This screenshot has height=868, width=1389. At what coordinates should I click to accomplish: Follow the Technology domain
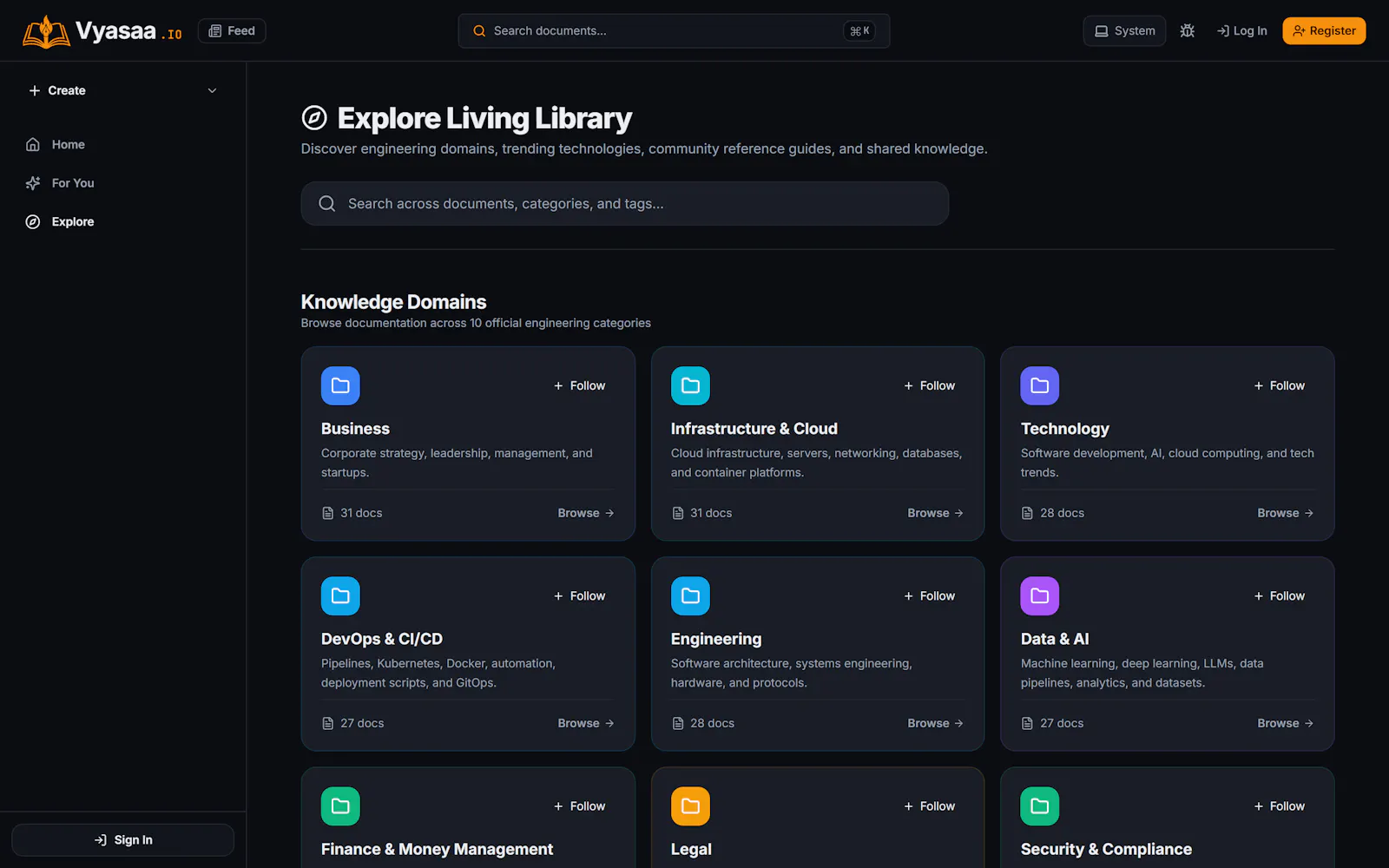(x=1280, y=385)
